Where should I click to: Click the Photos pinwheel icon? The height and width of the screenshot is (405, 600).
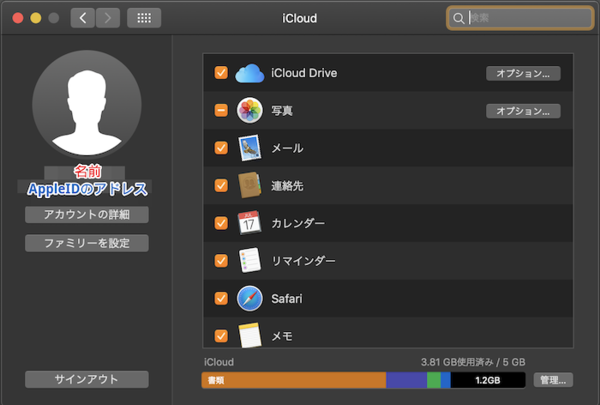tap(249, 110)
